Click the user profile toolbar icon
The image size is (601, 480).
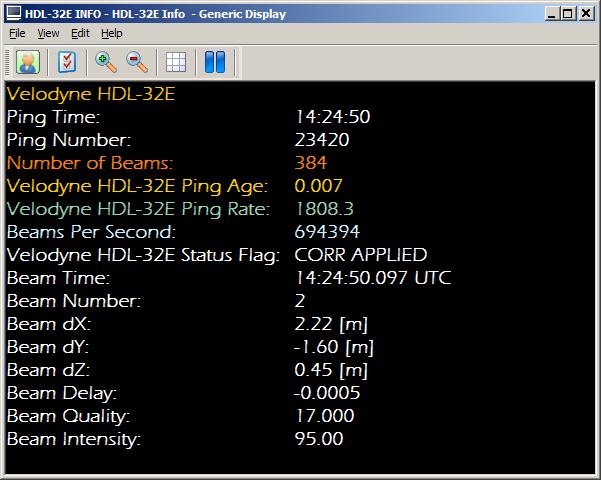[x=28, y=62]
